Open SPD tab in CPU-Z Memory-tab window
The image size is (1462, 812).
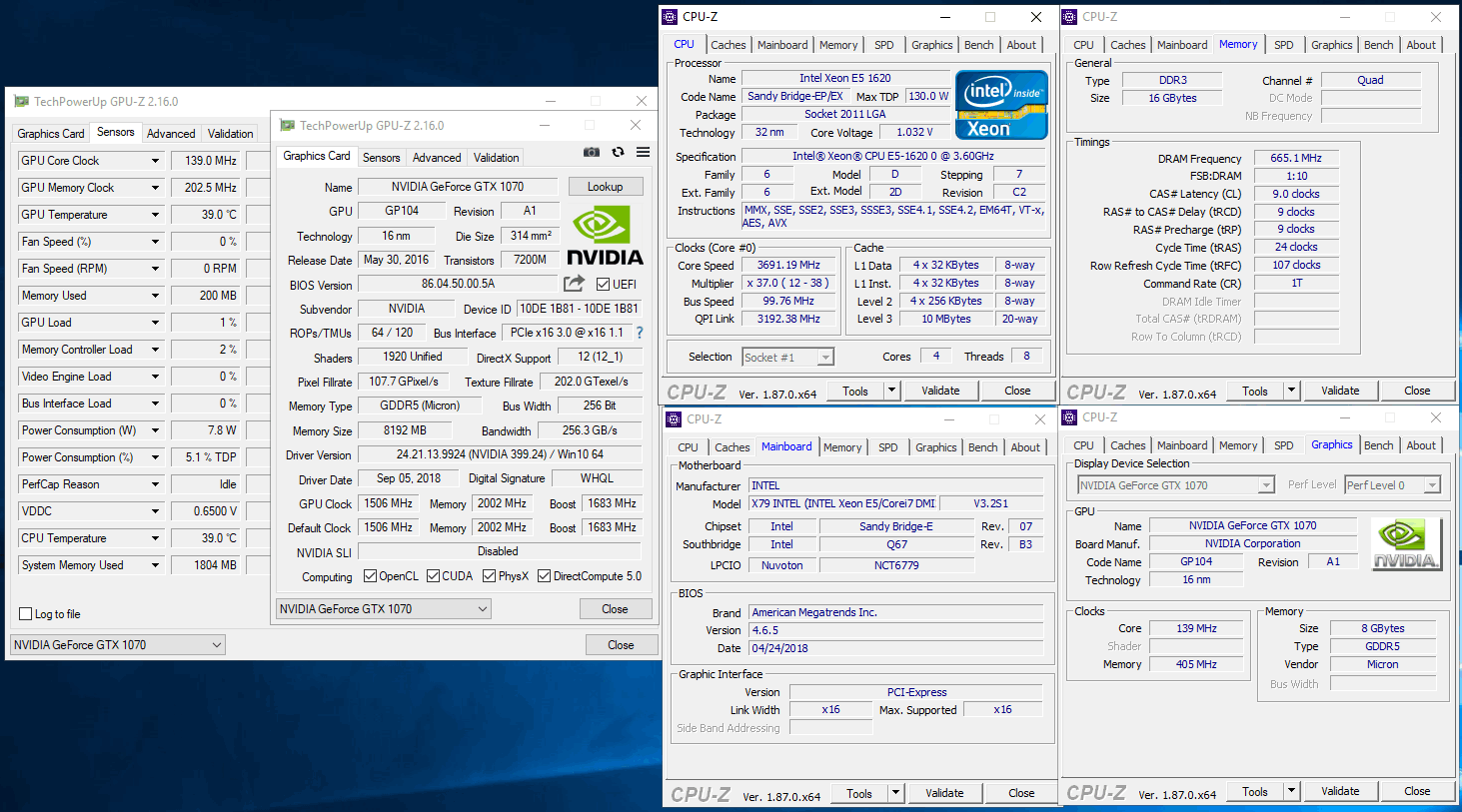(x=1283, y=45)
